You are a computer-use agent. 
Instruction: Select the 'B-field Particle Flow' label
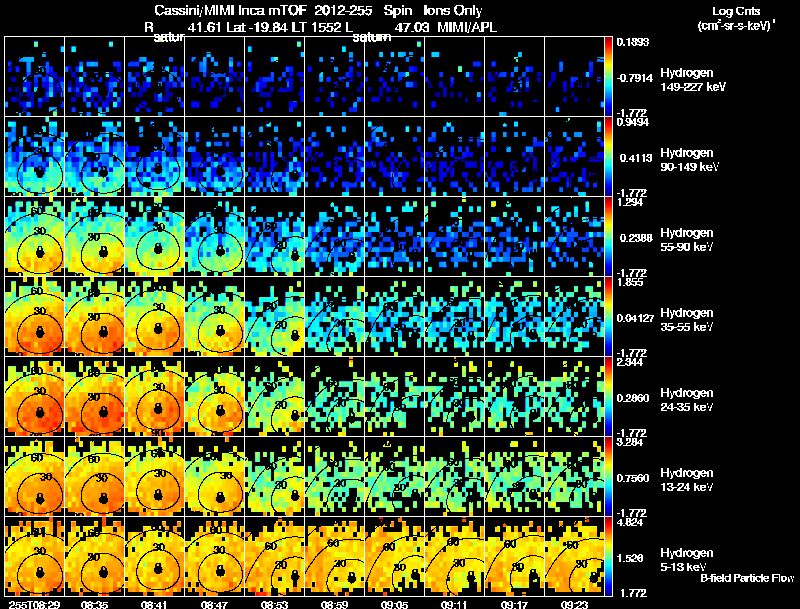click(x=747, y=578)
